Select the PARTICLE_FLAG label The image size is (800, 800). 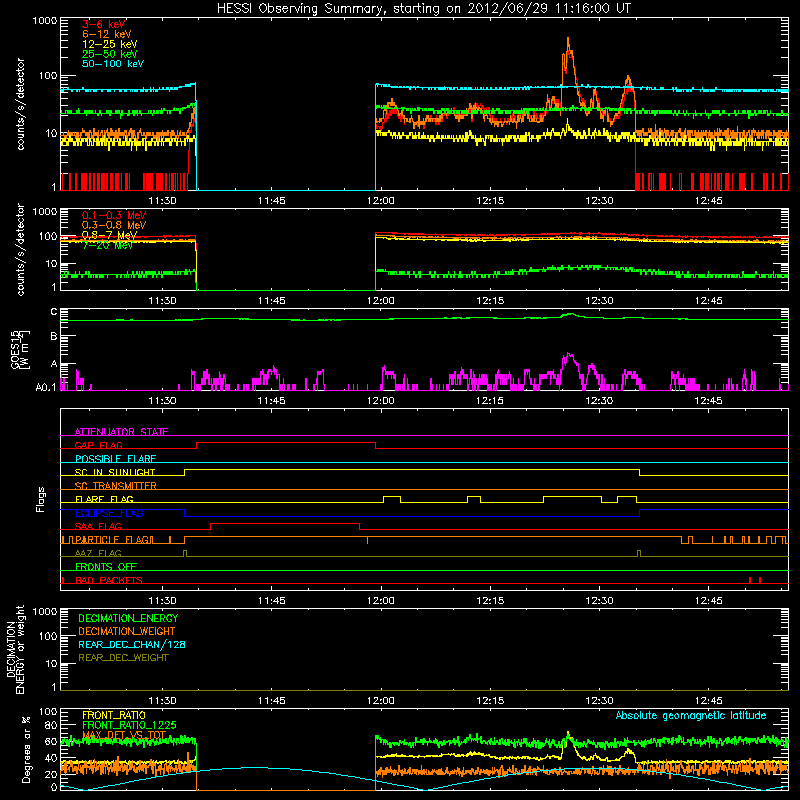click(112, 539)
